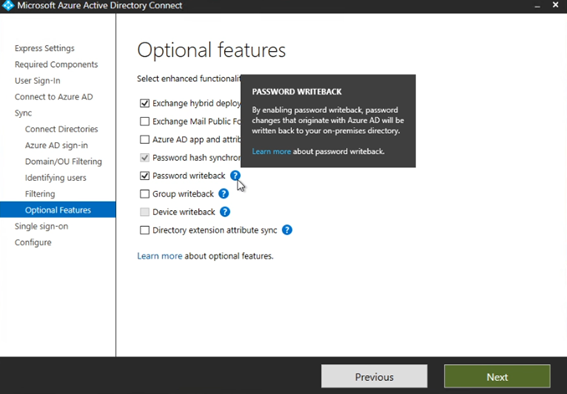Click the Group writeback label text
Image resolution: width=567 pixels, height=394 pixels.
[x=183, y=194]
